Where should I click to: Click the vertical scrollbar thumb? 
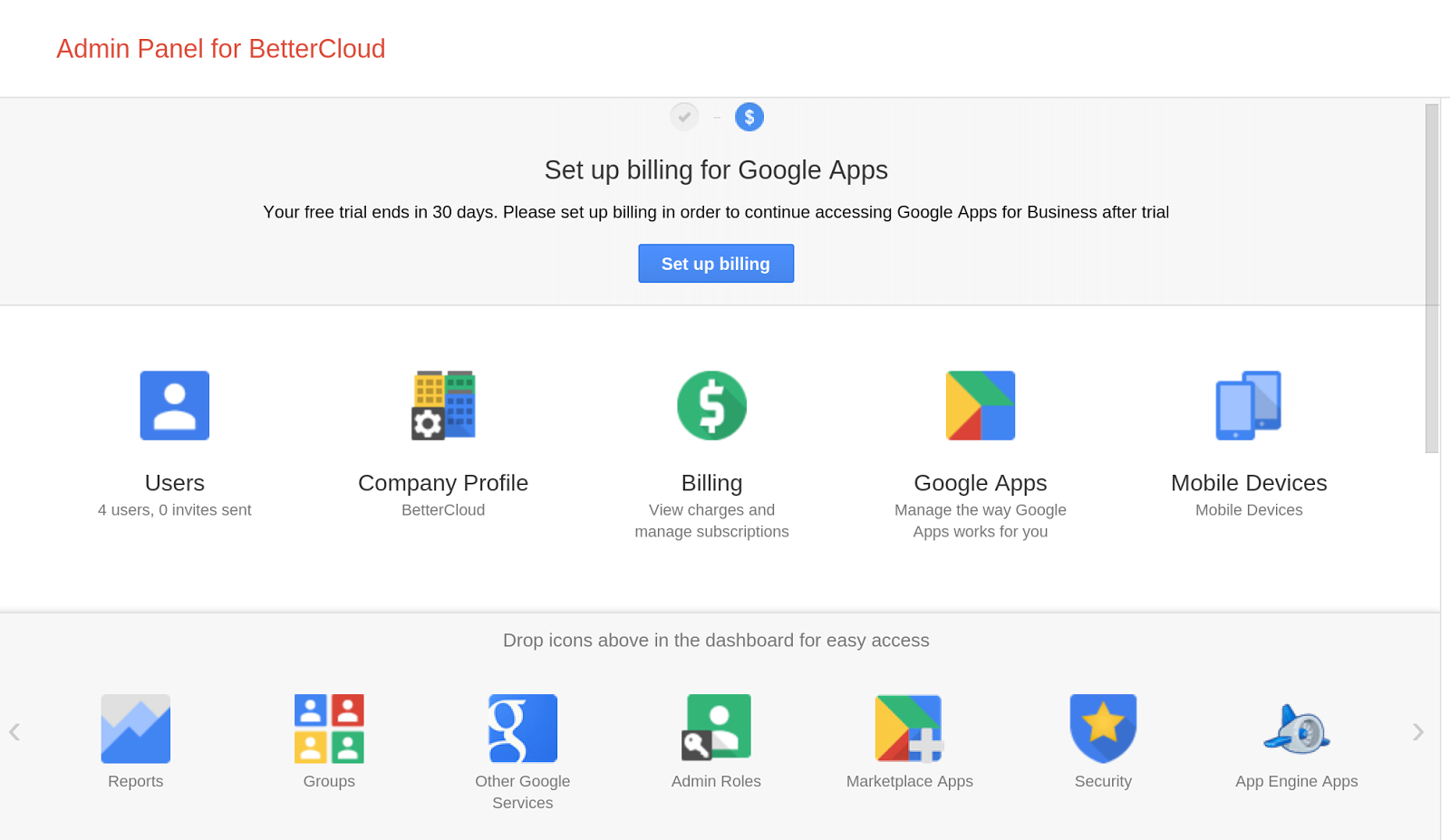pos(1432,278)
